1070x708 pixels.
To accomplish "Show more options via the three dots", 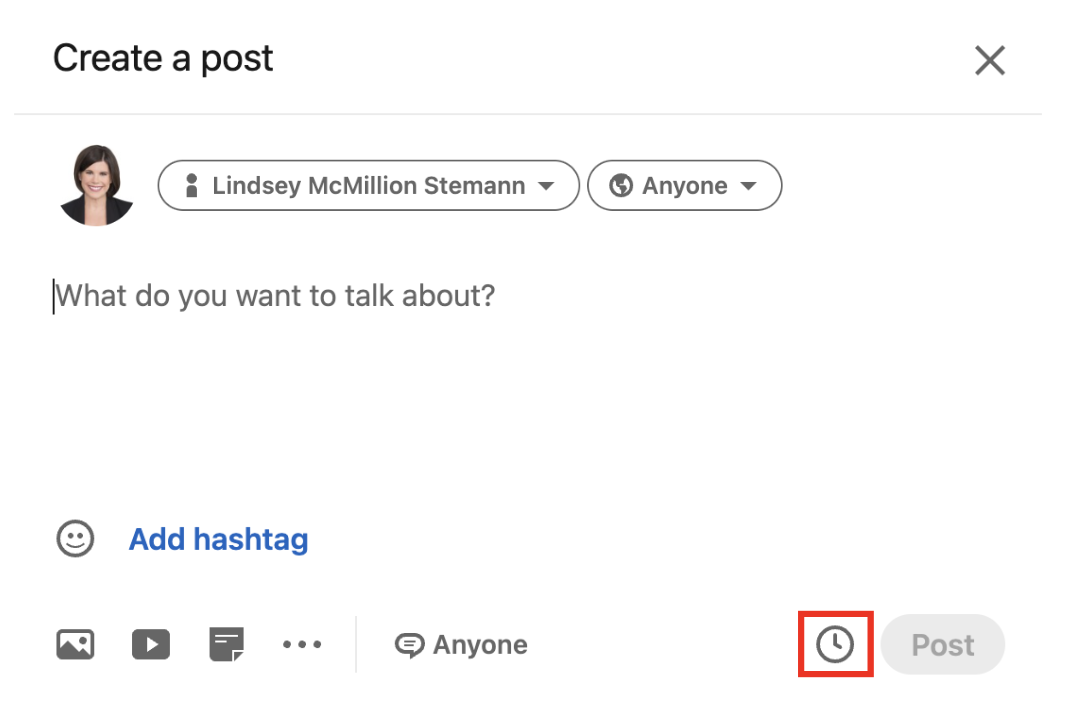I will [302, 645].
